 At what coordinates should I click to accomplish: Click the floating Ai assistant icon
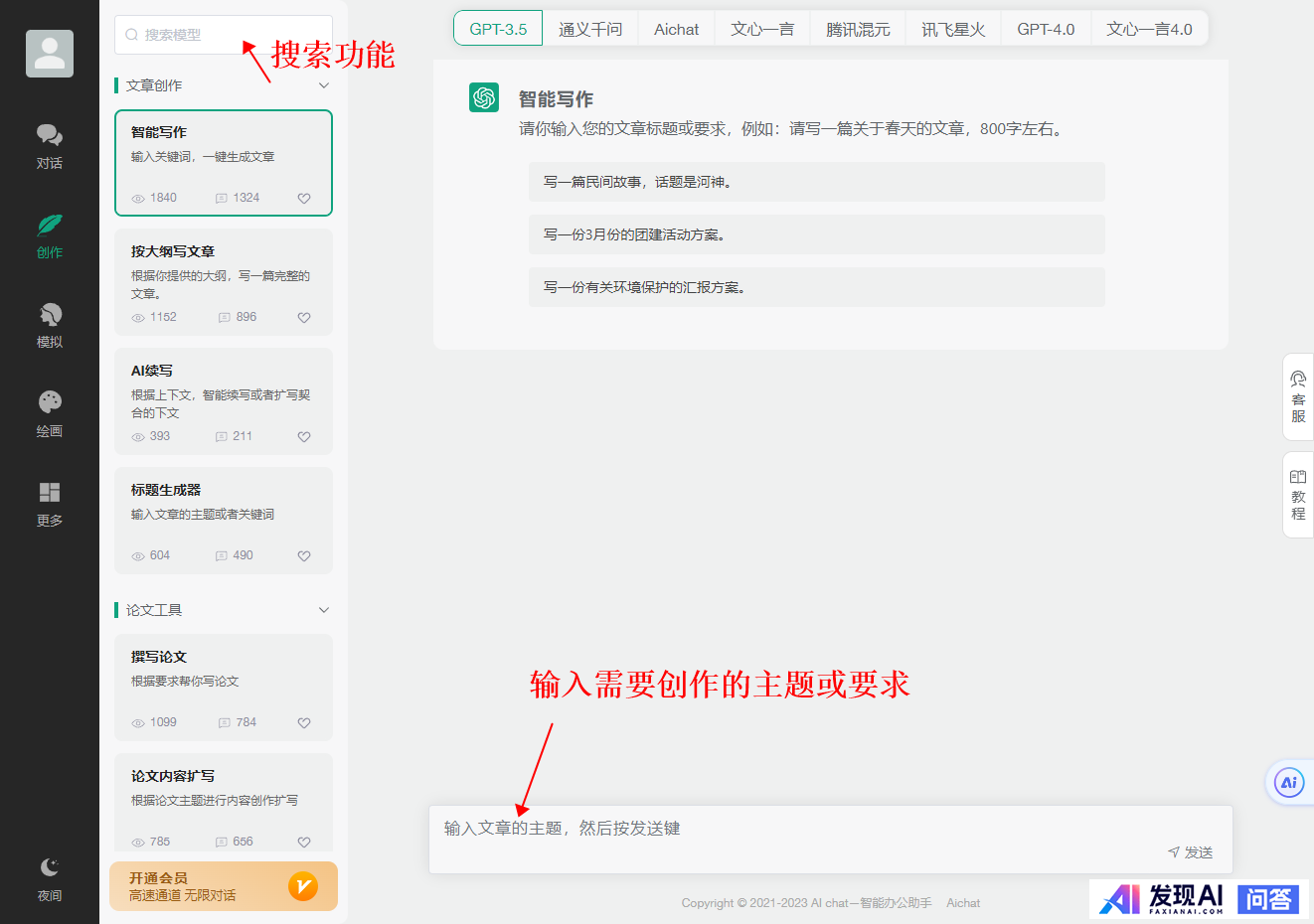tap(1289, 783)
